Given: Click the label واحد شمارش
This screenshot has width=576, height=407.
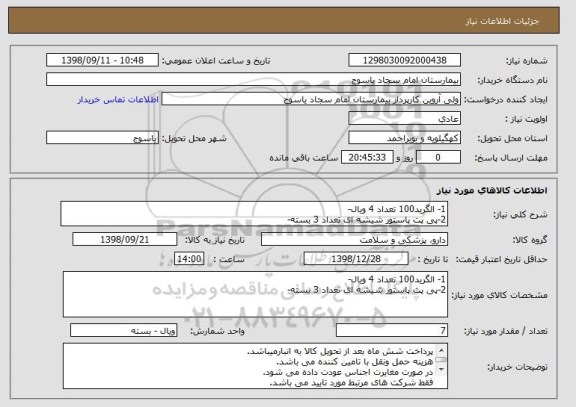Looking at the screenshot, I should 217,331.
